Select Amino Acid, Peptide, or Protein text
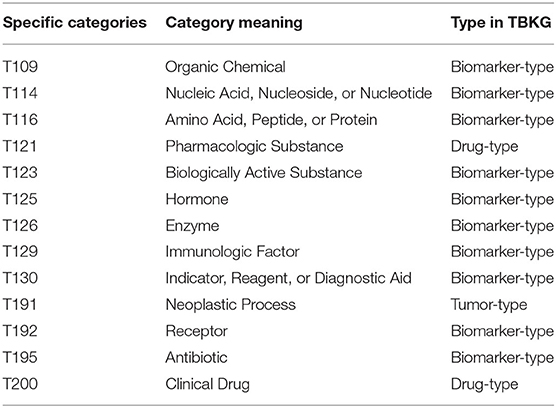556x408 pixels. pos(271,120)
